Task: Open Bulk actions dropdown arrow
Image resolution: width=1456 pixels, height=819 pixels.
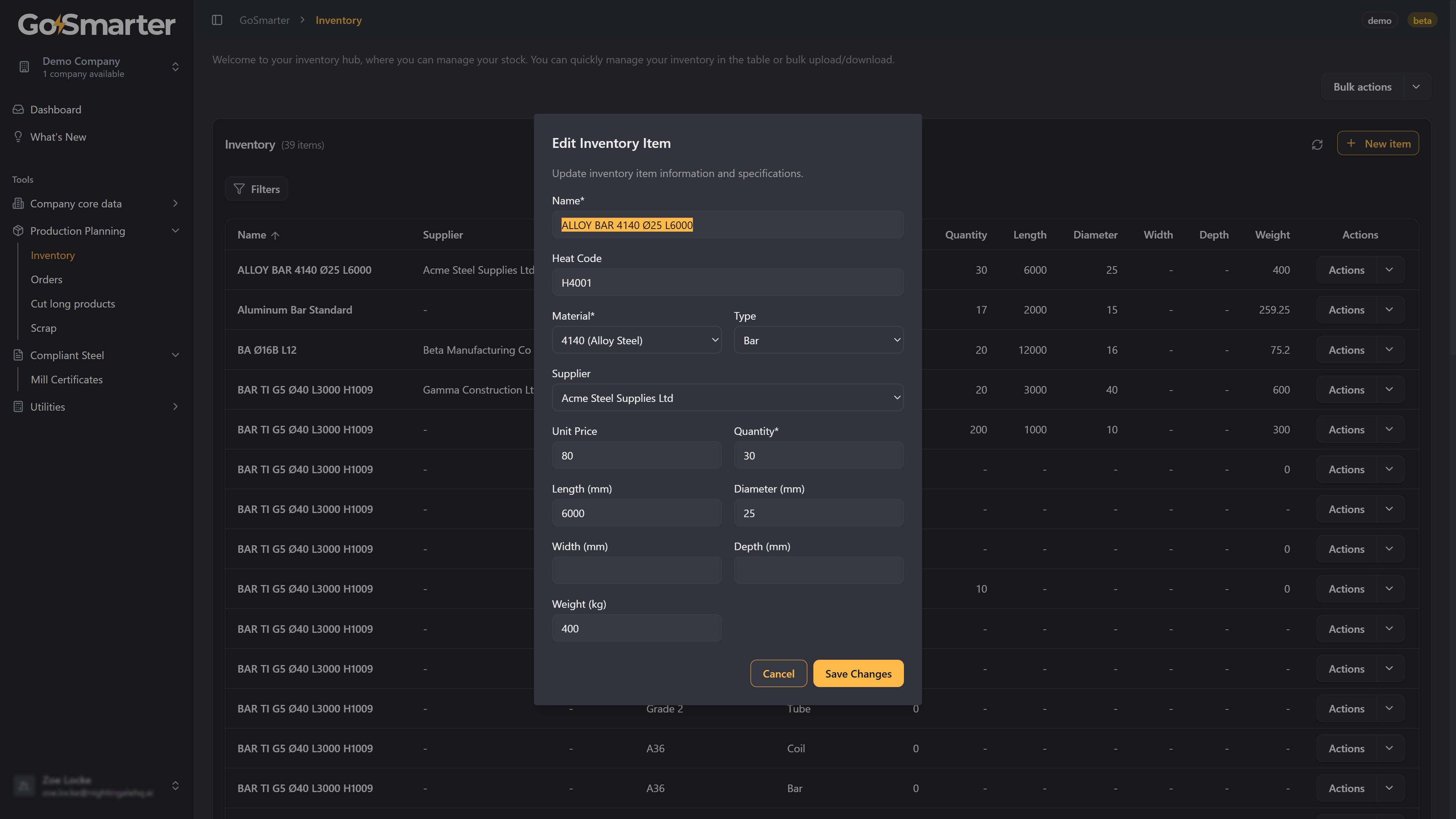Action: point(1416,87)
